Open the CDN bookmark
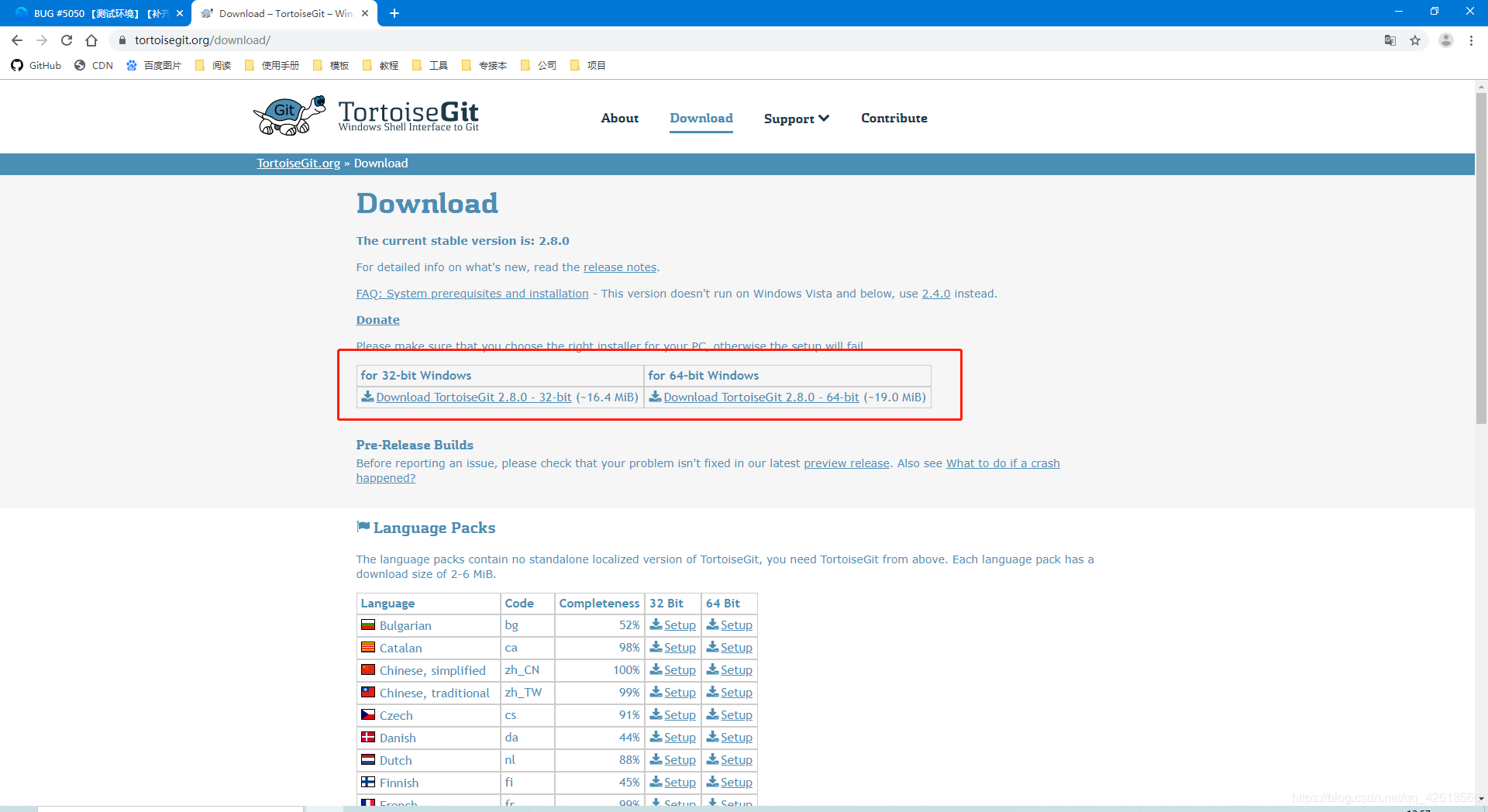Viewport: 1488px width, 812px height. point(94,65)
